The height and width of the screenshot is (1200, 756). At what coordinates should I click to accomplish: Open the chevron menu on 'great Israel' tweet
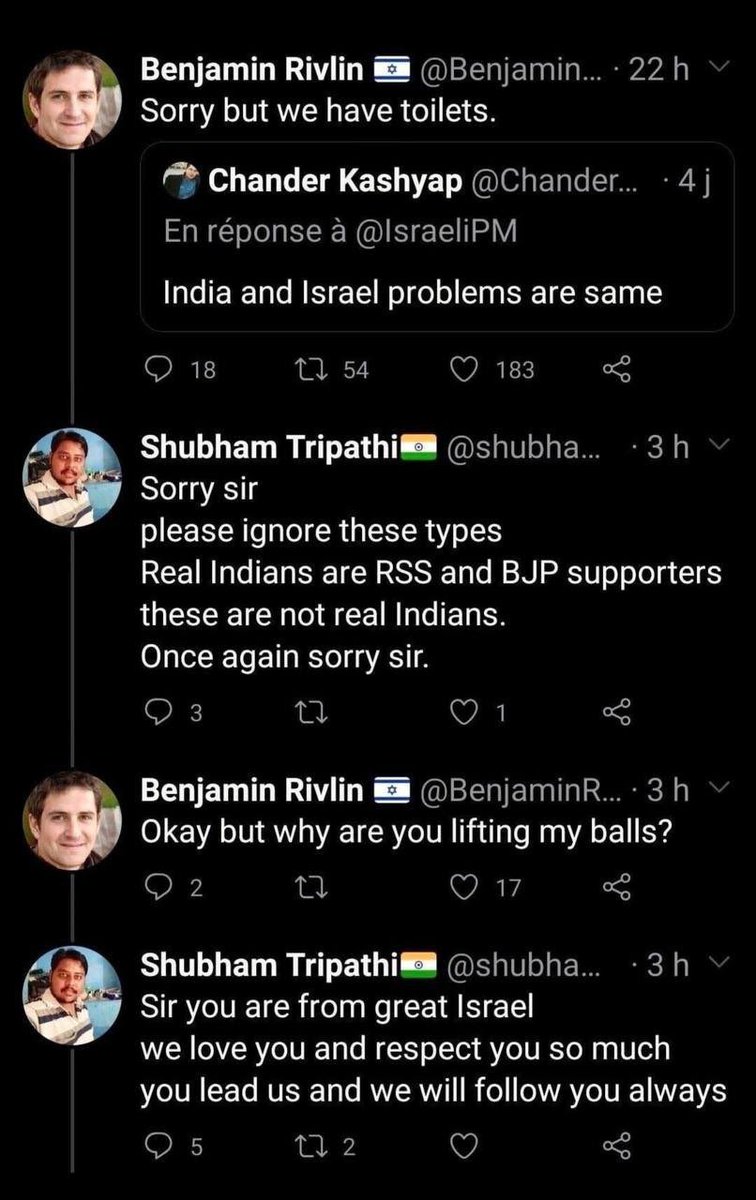713,965
